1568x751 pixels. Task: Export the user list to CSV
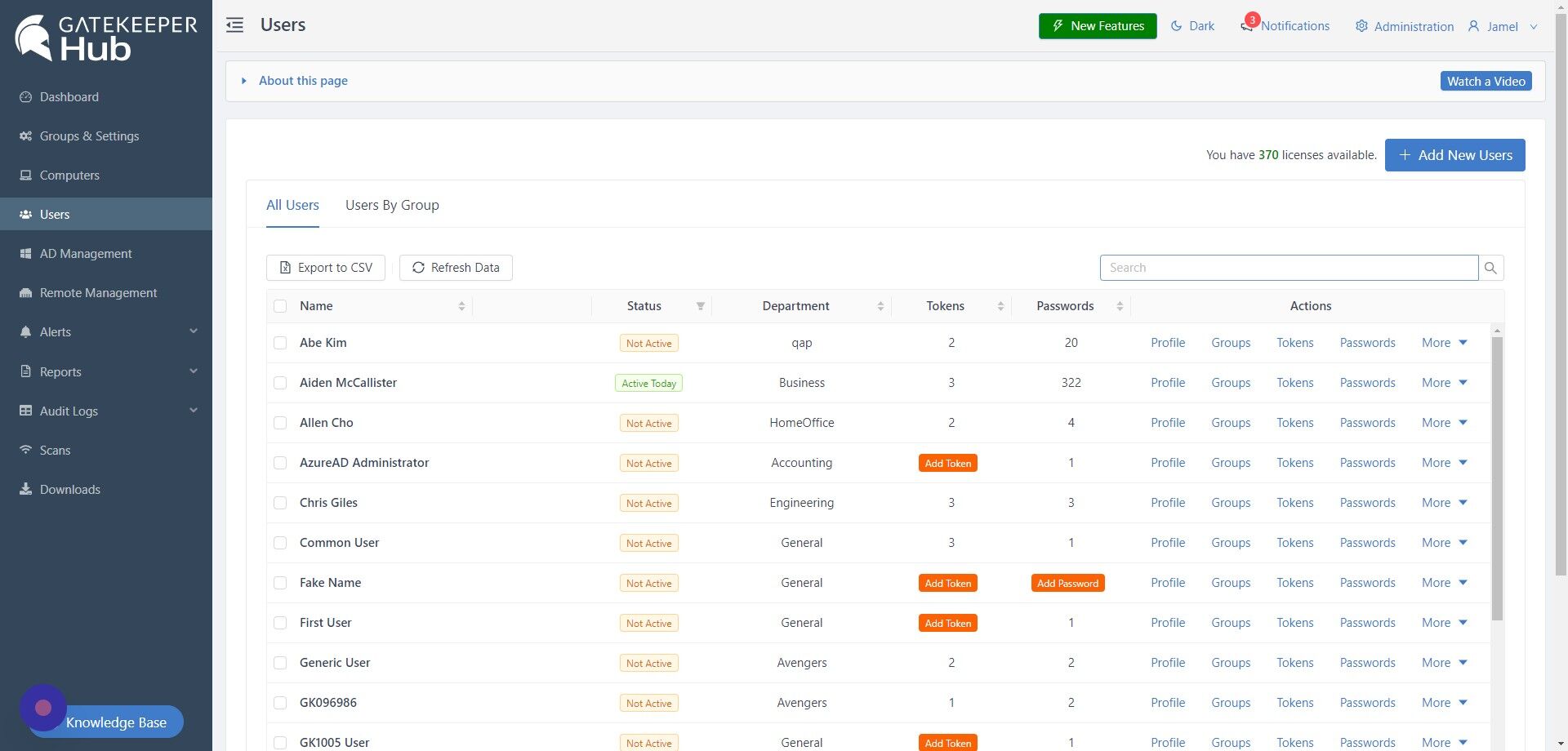[x=326, y=268]
